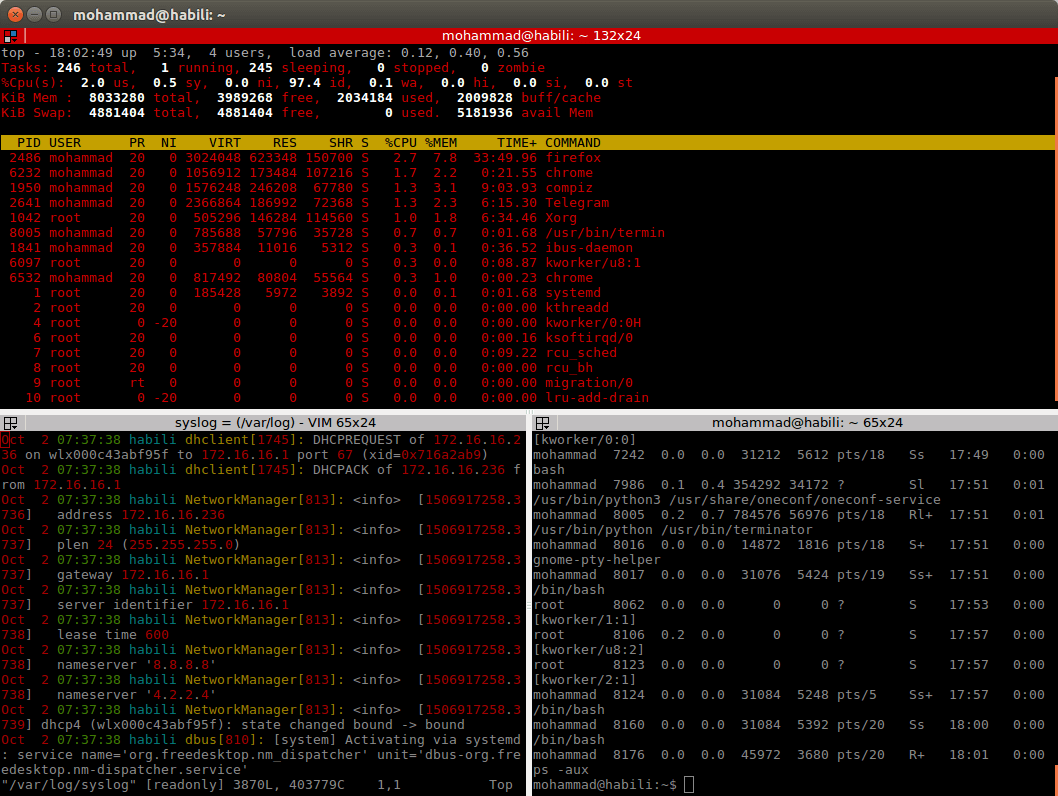The image size is (1058, 796).
Task: Close the Terminator window
Action: coord(15,14)
